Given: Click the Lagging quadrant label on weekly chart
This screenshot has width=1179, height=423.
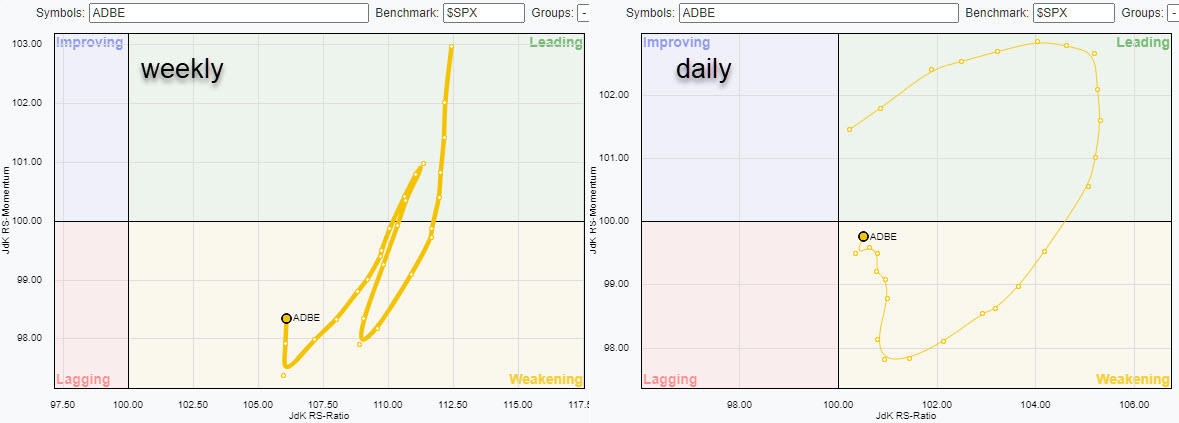Looking at the screenshot, I should tap(83, 380).
